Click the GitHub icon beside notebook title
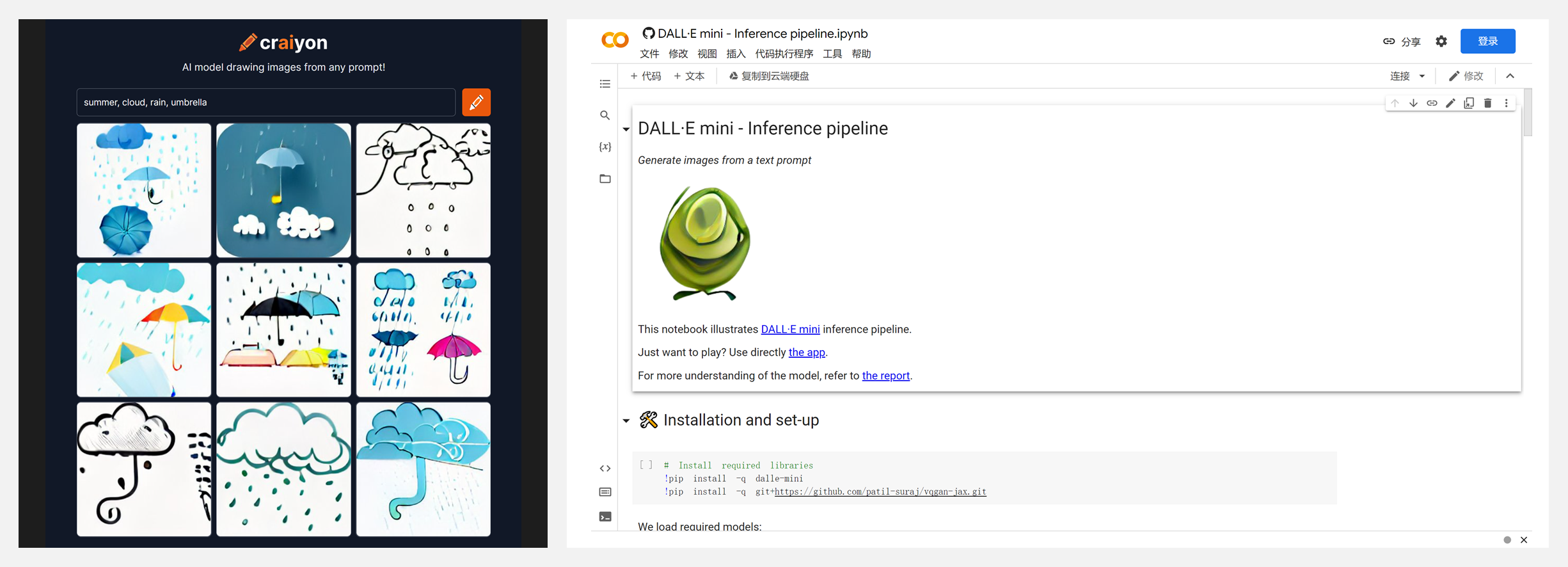The width and height of the screenshot is (1568, 567). click(648, 33)
